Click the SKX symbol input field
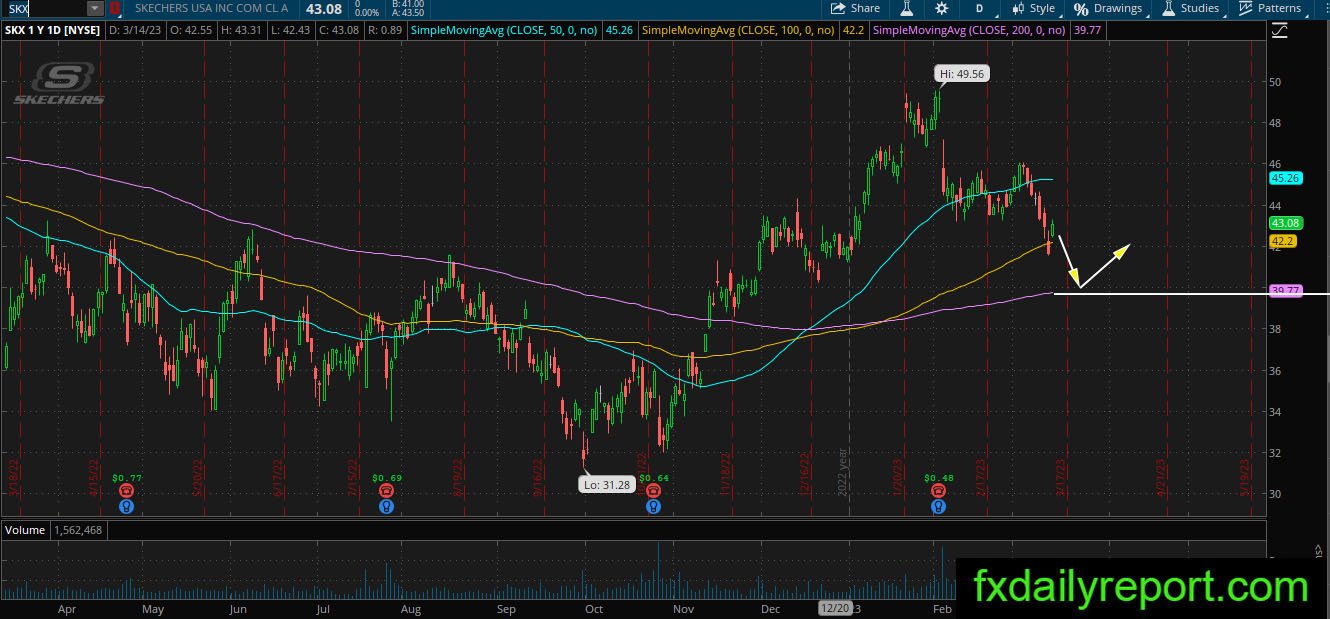This screenshot has height=619, width=1330. [x=44, y=8]
